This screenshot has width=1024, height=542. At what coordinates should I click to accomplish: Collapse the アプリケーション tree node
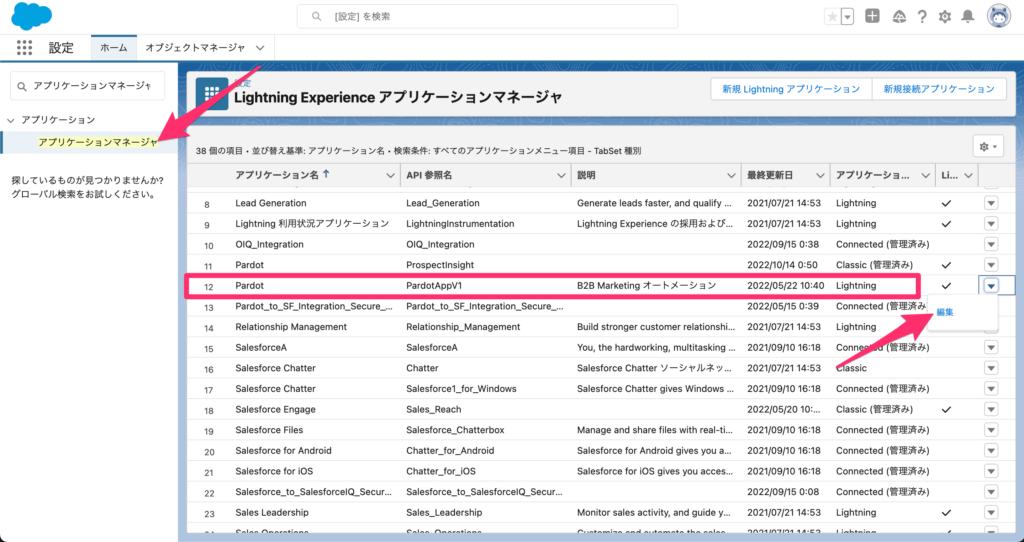(x=10, y=120)
